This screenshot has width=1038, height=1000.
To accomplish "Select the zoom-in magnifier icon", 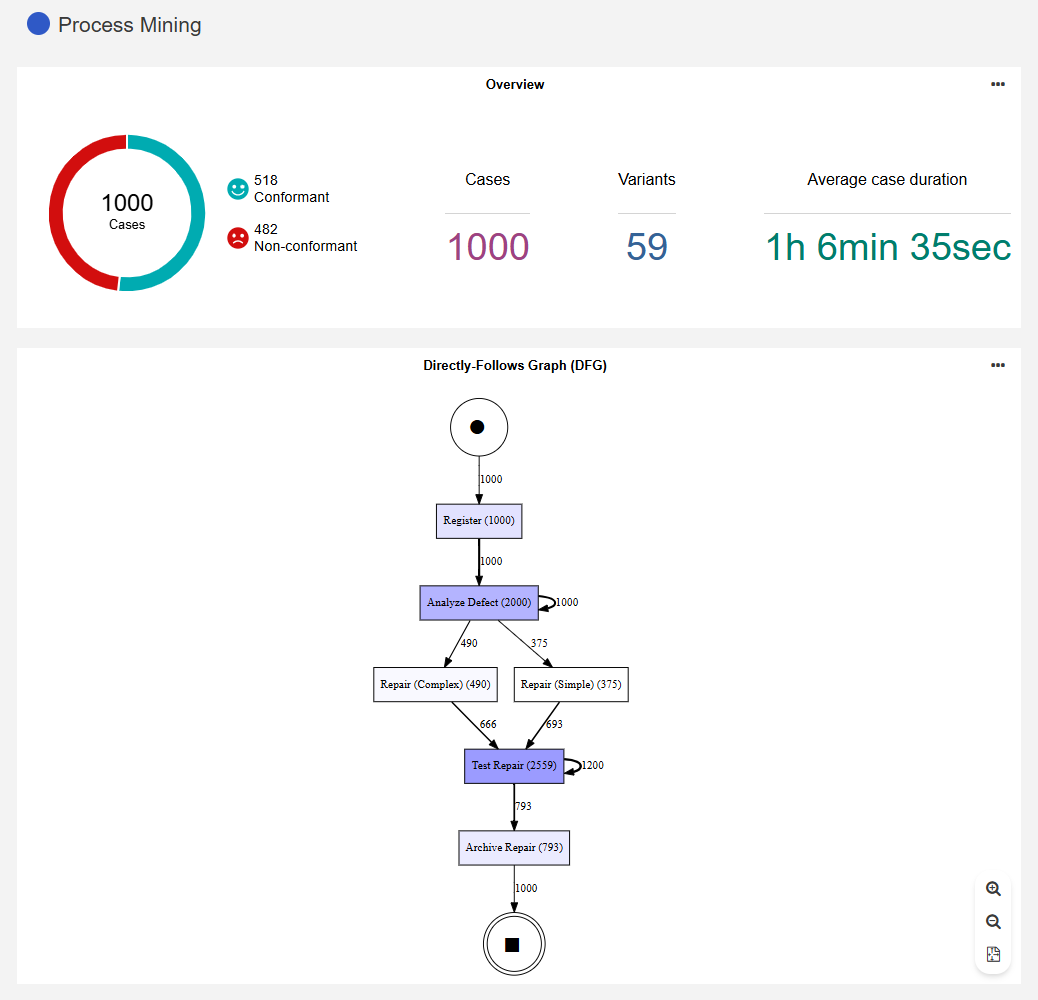I will (993, 888).
